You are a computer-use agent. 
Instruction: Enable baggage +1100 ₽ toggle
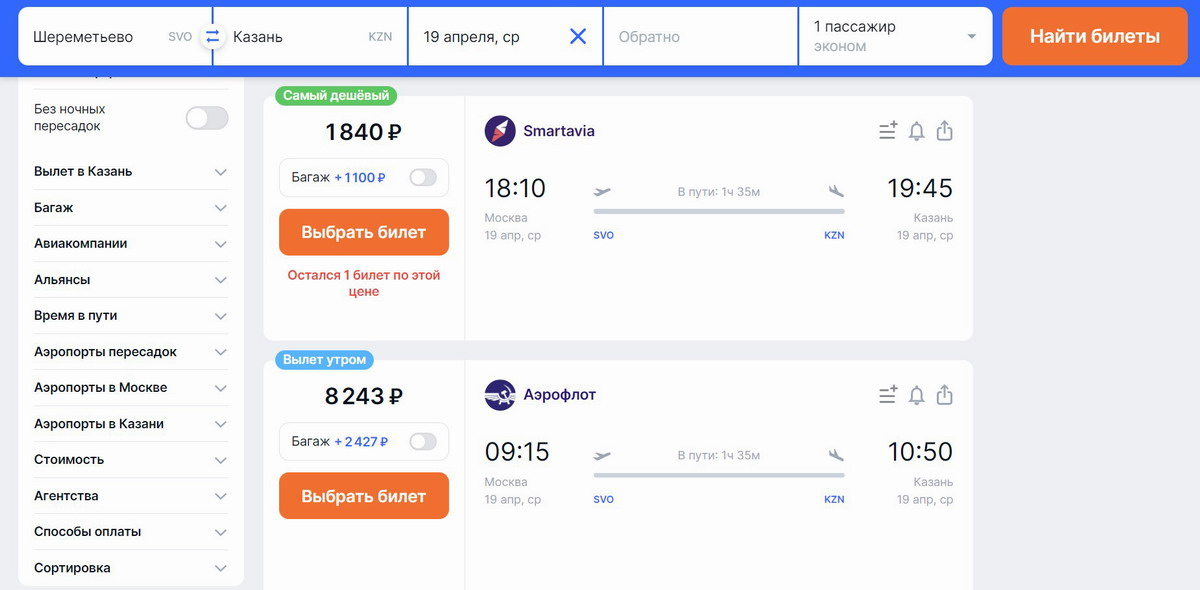(423, 177)
